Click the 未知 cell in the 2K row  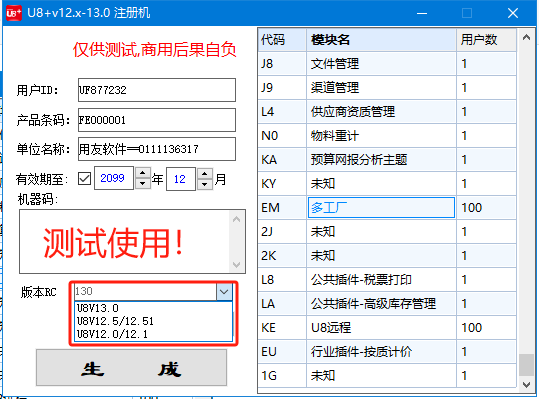coord(381,256)
